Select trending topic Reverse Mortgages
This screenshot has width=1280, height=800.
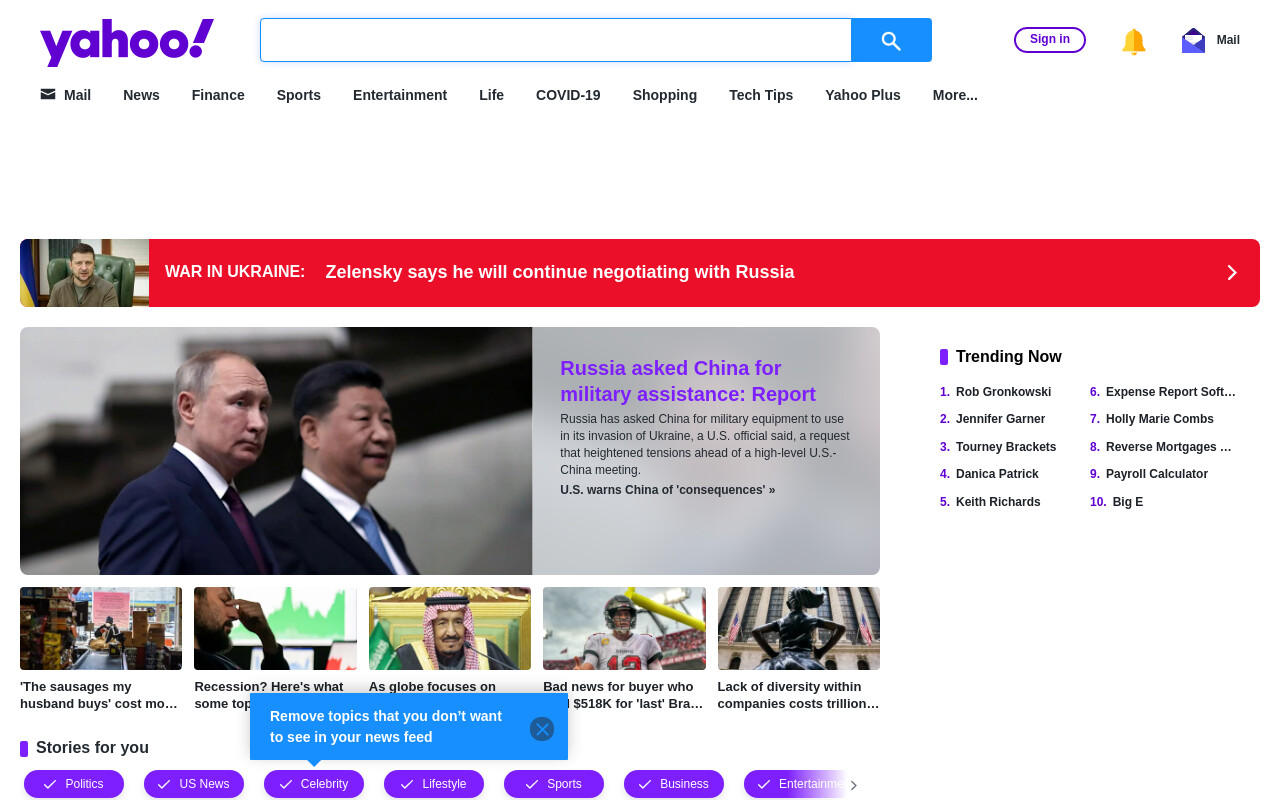pos(1169,447)
